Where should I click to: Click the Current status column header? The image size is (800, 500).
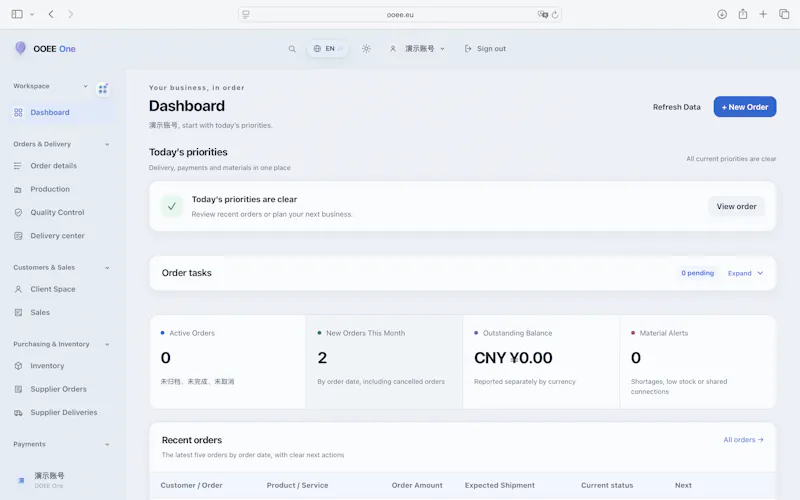pos(607,486)
